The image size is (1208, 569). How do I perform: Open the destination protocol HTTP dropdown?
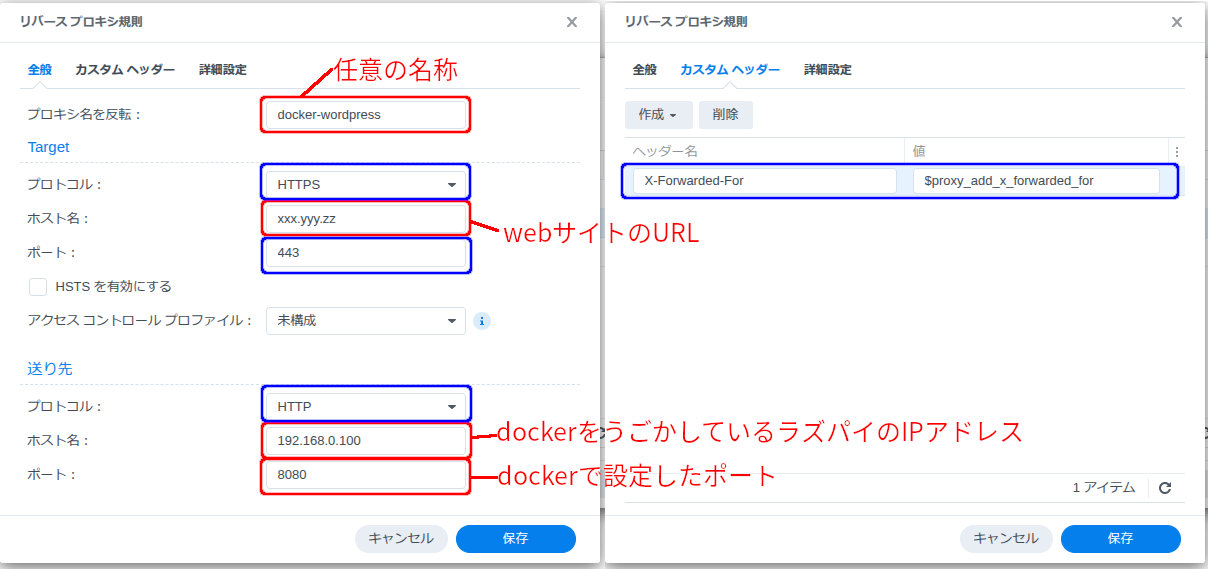[x=365, y=407]
